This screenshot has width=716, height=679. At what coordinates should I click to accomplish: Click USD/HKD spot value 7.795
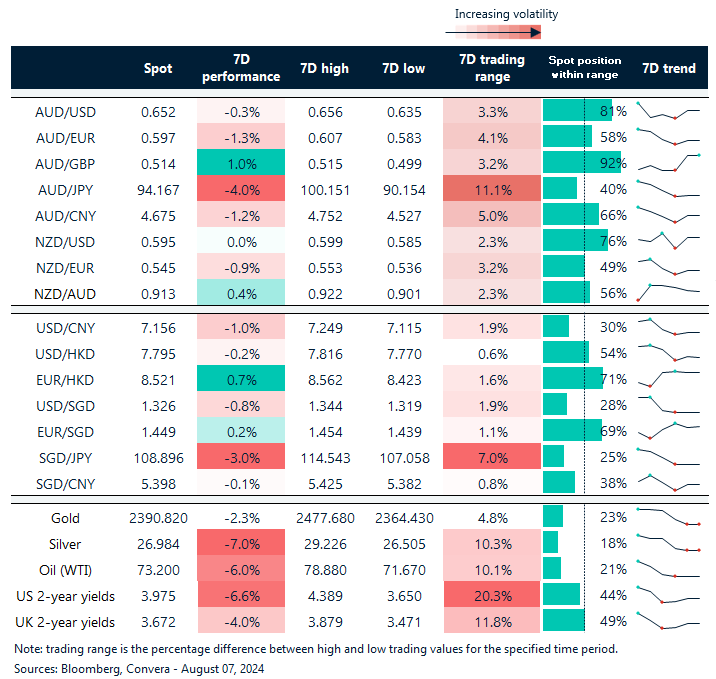click(x=158, y=354)
